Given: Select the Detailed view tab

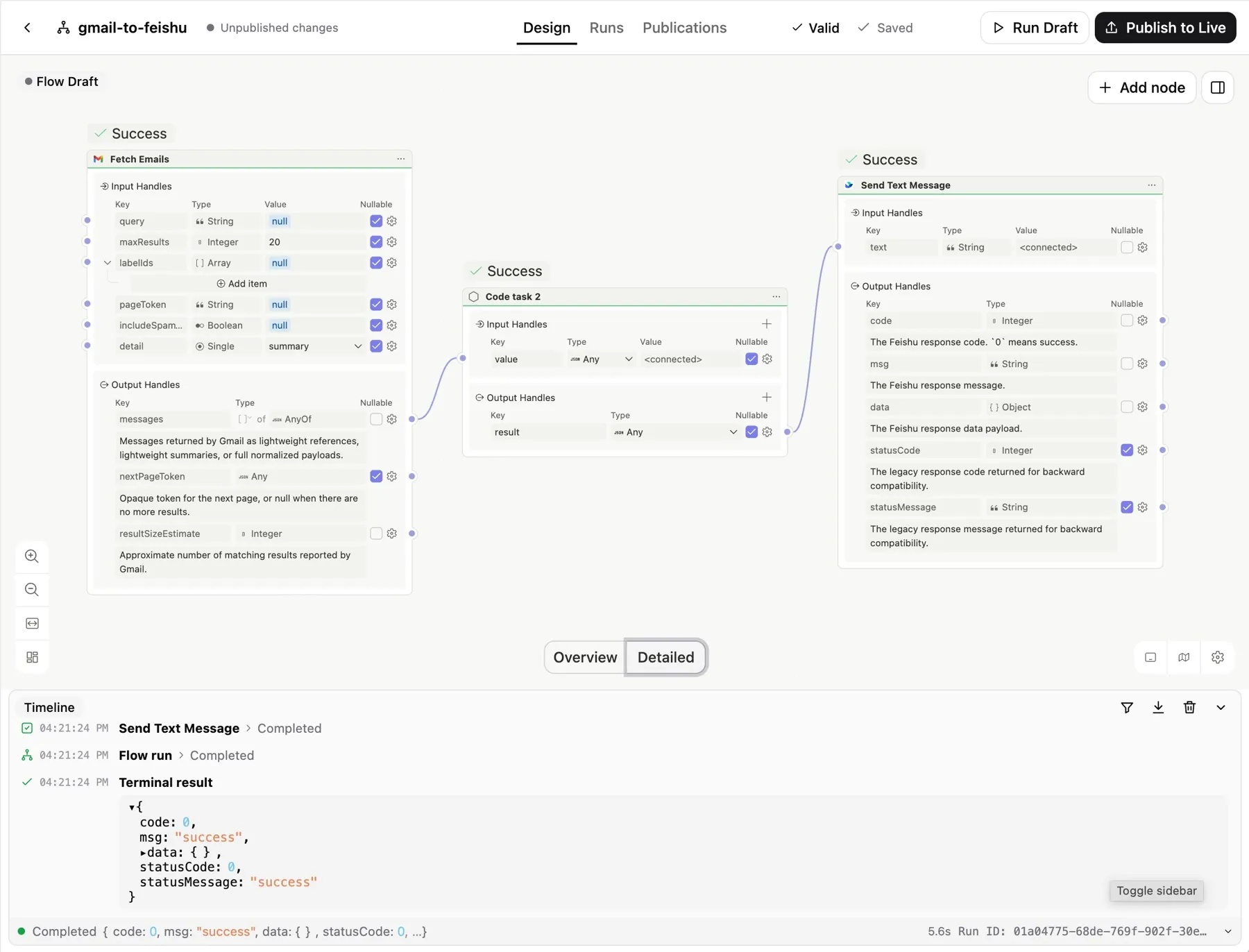Looking at the screenshot, I should 665,657.
